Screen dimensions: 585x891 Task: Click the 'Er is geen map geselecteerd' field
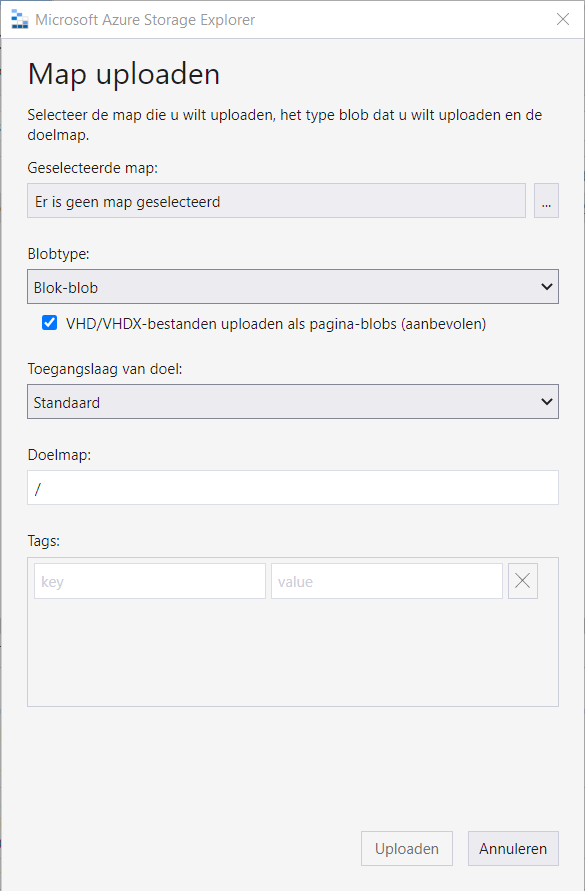(276, 201)
